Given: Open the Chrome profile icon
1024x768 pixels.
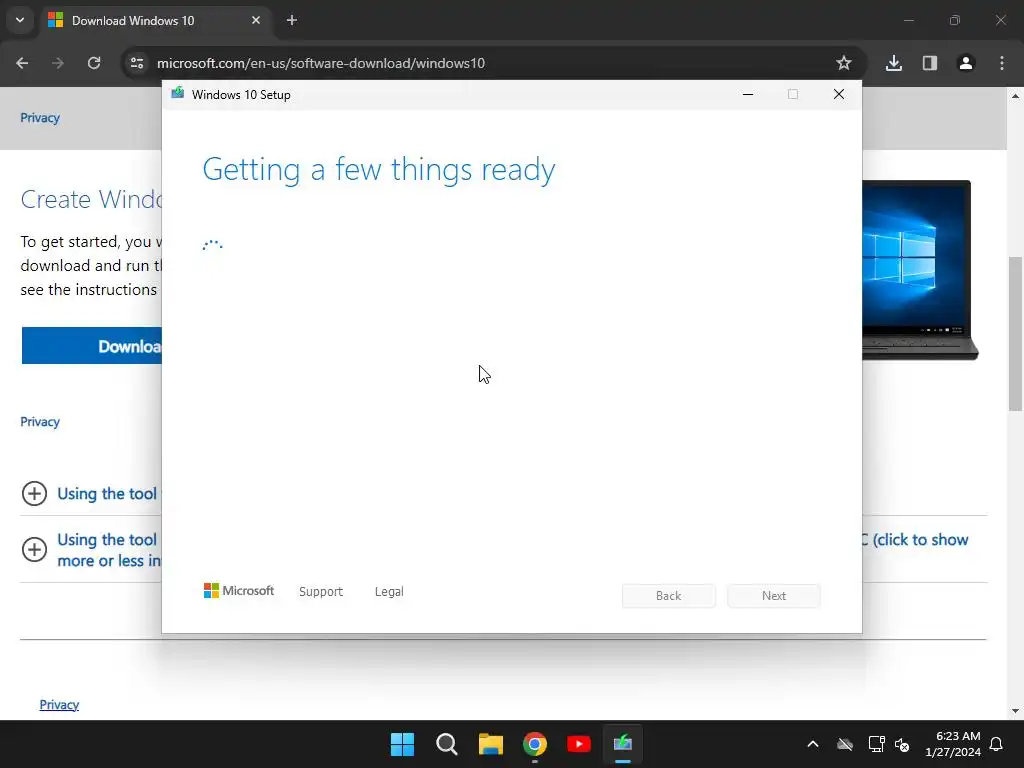Looking at the screenshot, I should 966,63.
